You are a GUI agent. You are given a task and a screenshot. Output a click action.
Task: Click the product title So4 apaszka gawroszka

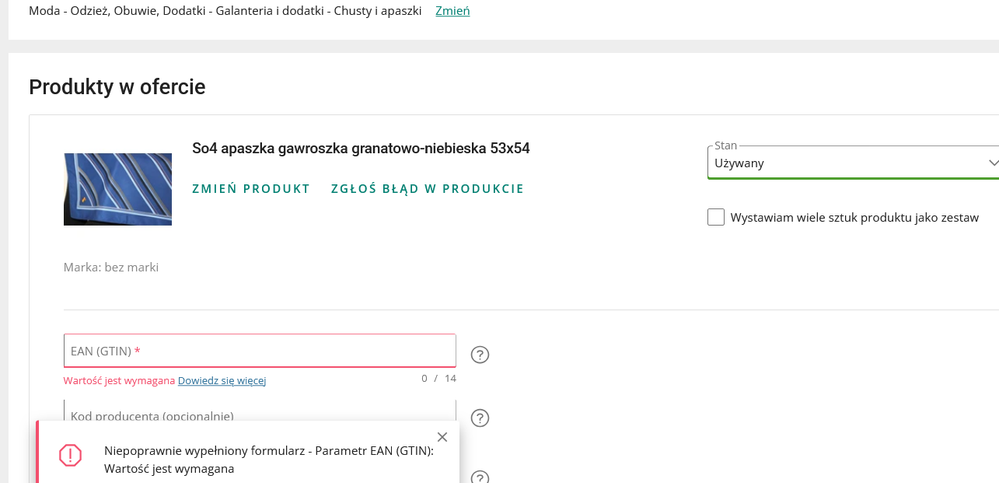point(361,149)
